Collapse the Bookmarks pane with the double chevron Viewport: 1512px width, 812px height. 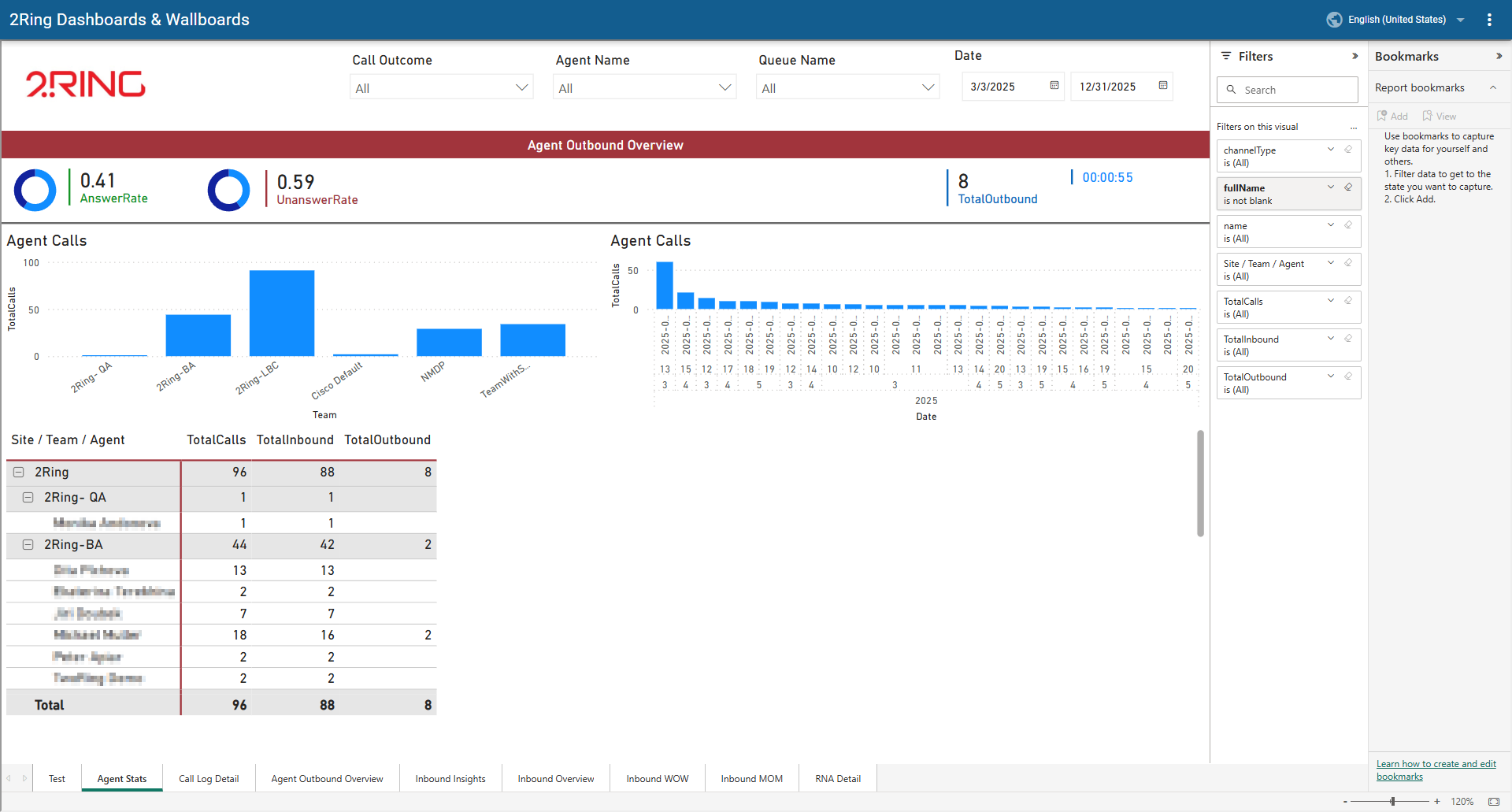pyautogui.click(x=1499, y=56)
